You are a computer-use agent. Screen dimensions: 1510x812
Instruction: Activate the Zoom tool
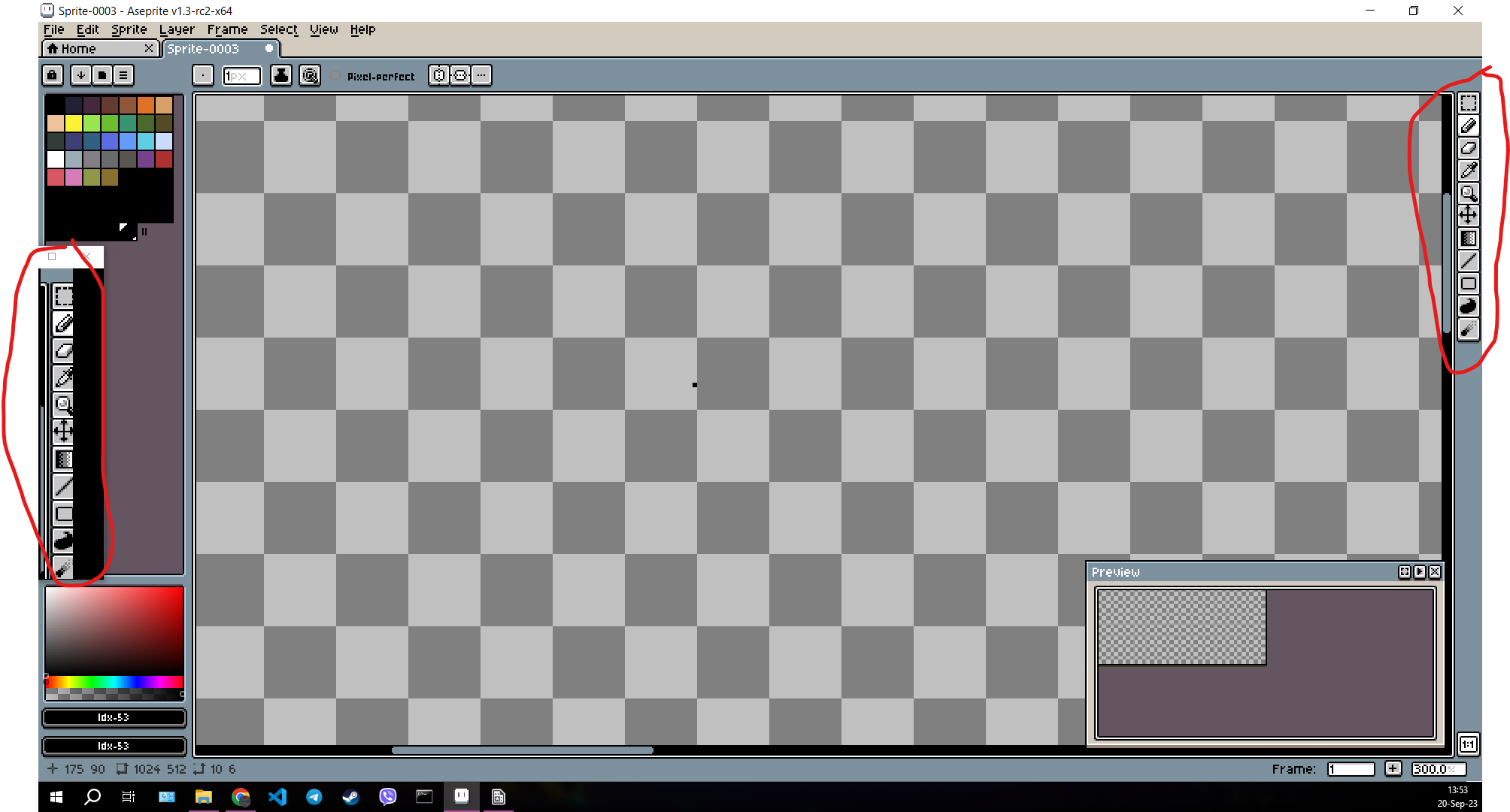coord(1469,193)
